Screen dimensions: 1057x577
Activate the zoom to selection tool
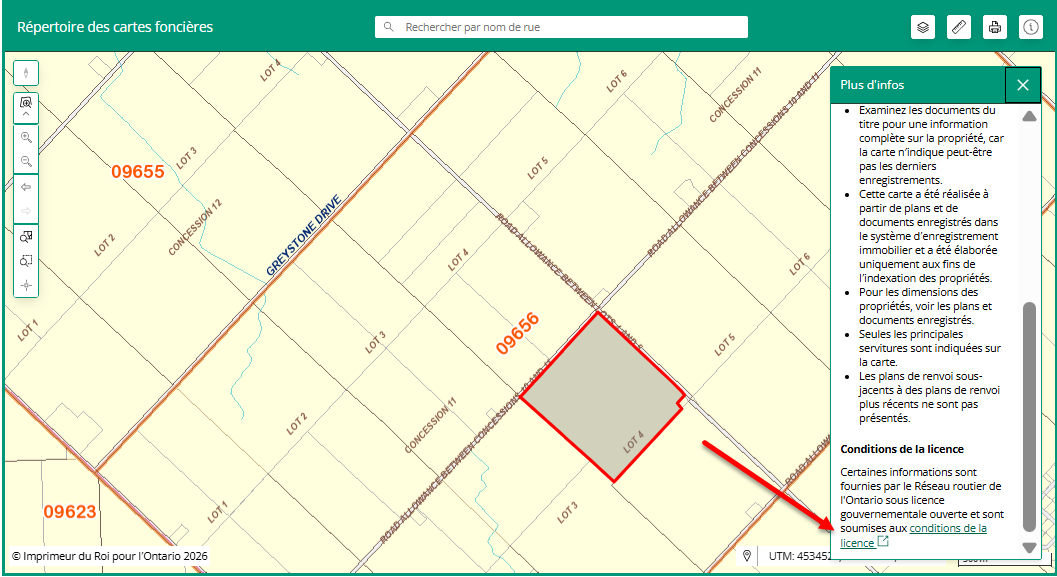pyautogui.click(x=26, y=237)
